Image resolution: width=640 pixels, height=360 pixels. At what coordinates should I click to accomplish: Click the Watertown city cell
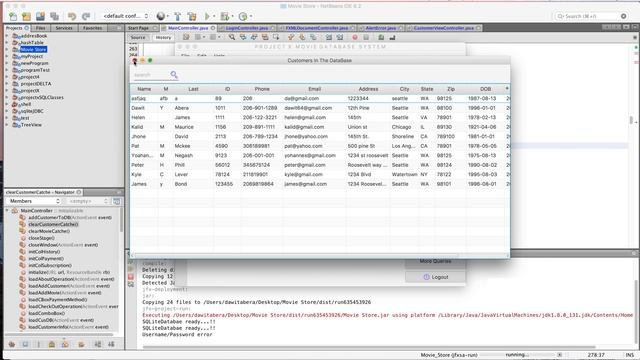pyautogui.click(x=404, y=174)
